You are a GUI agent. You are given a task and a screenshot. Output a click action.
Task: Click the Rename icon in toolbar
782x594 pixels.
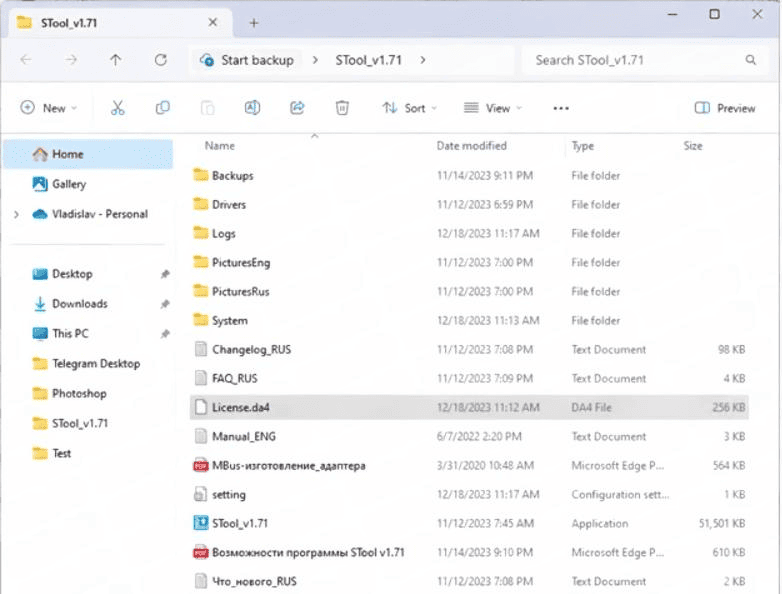pos(253,108)
